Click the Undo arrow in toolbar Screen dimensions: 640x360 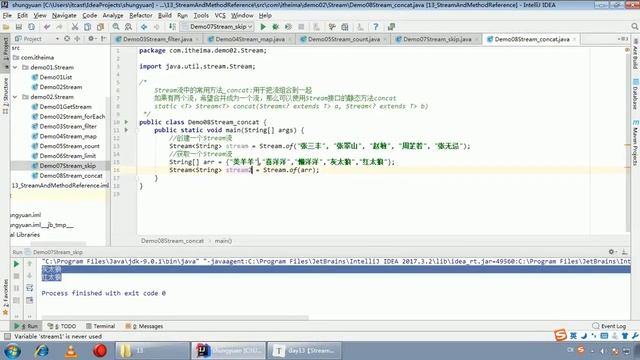47,27
